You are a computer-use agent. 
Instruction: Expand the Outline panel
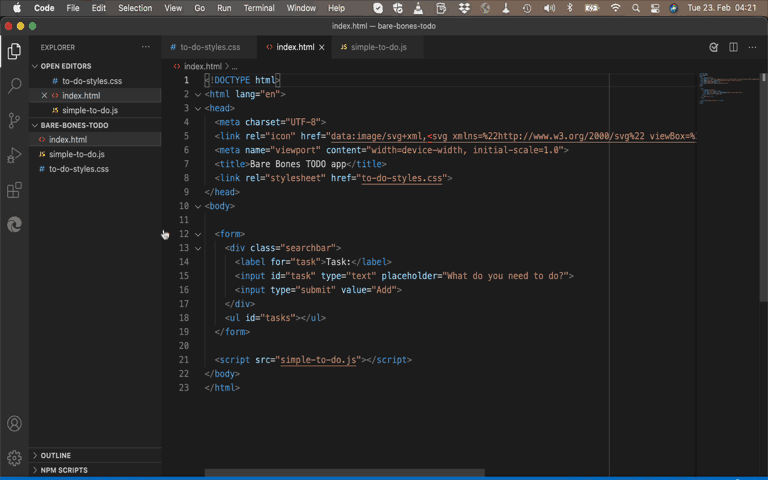pos(56,455)
